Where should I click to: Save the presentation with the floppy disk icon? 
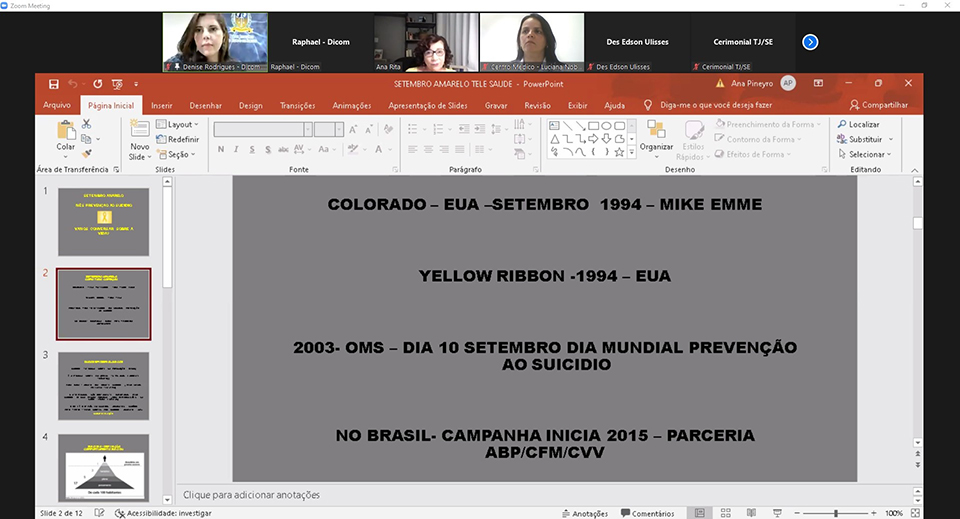pos(53,84)
